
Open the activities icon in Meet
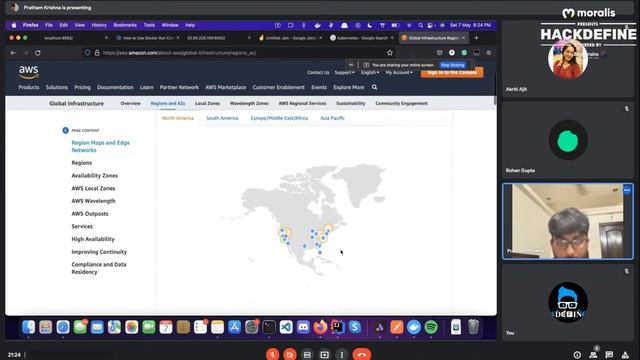coord(625,355)
